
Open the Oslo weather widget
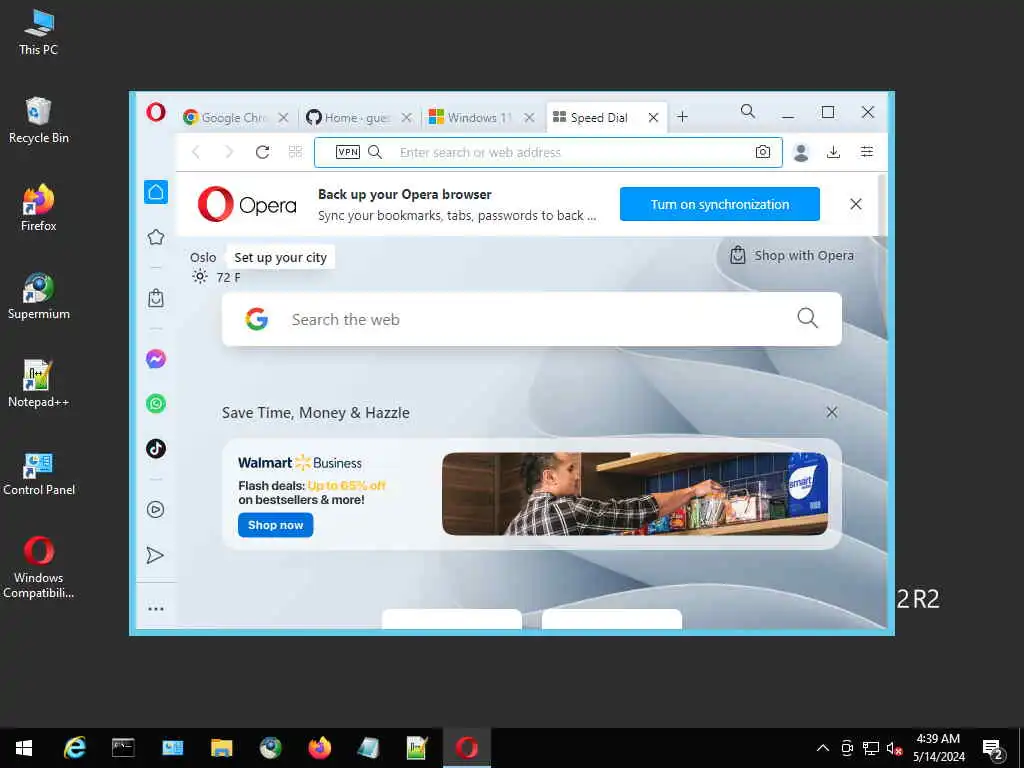click(216, 268)
